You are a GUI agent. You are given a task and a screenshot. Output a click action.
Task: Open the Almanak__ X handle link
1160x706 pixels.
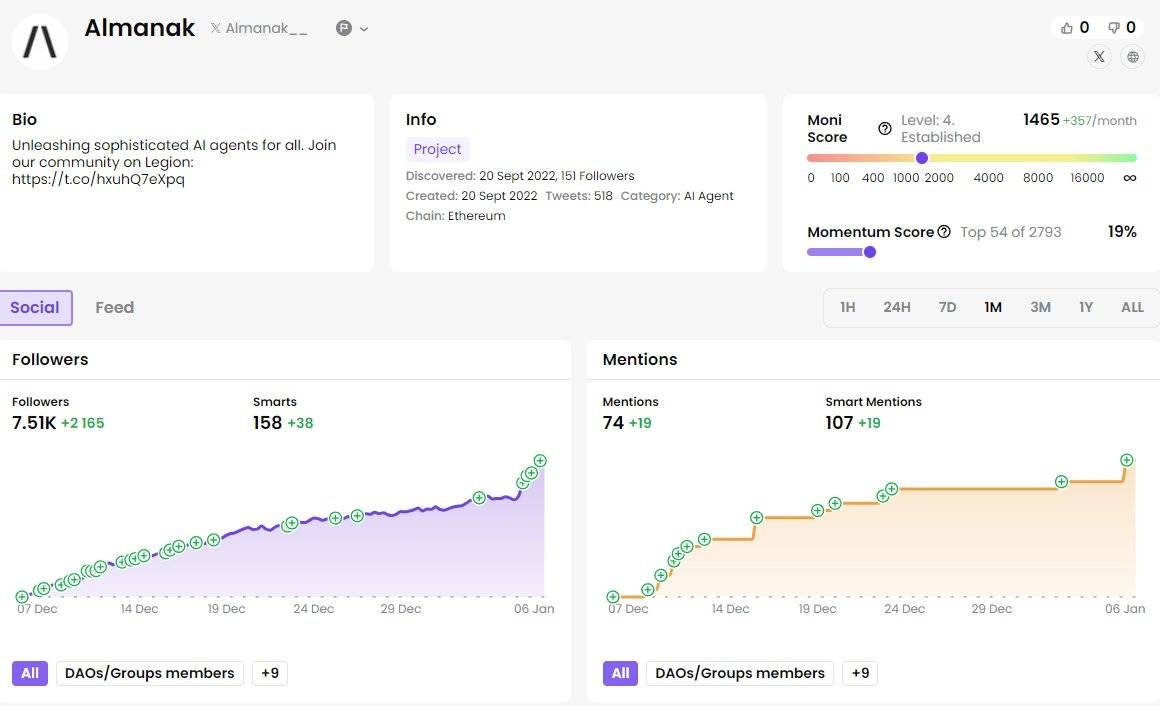[x=259, y=29]
